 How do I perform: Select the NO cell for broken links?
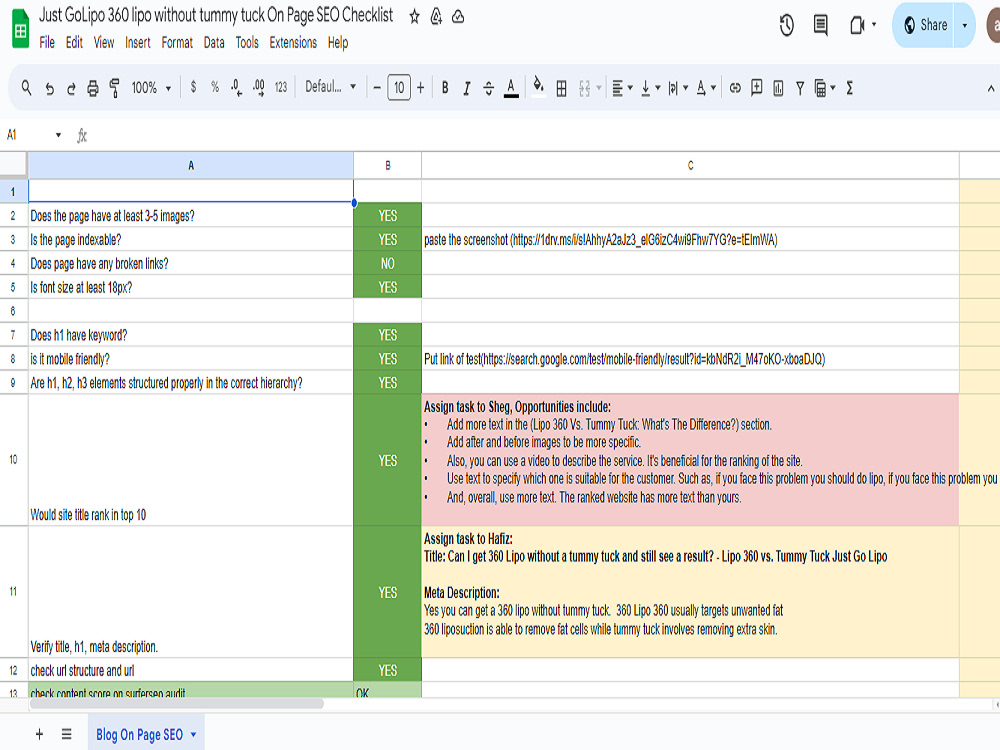pos(387,263)
